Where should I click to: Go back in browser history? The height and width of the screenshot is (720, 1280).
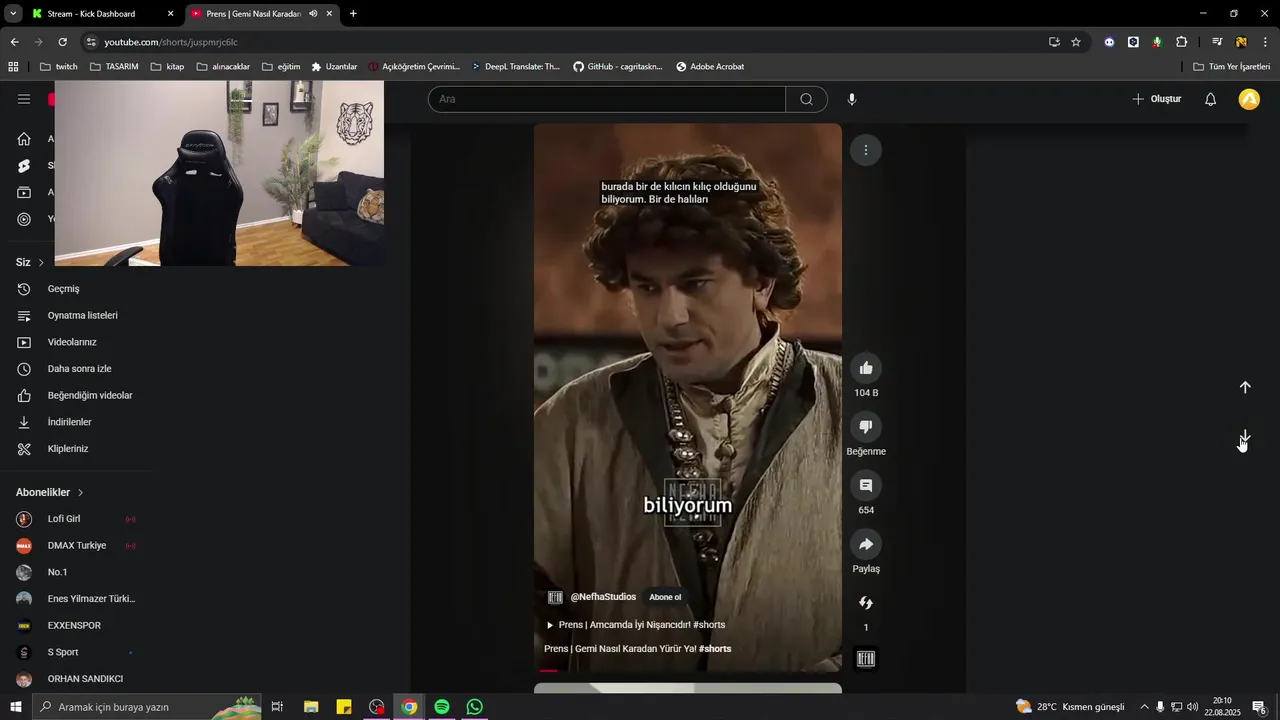click(x=14, y=42)
